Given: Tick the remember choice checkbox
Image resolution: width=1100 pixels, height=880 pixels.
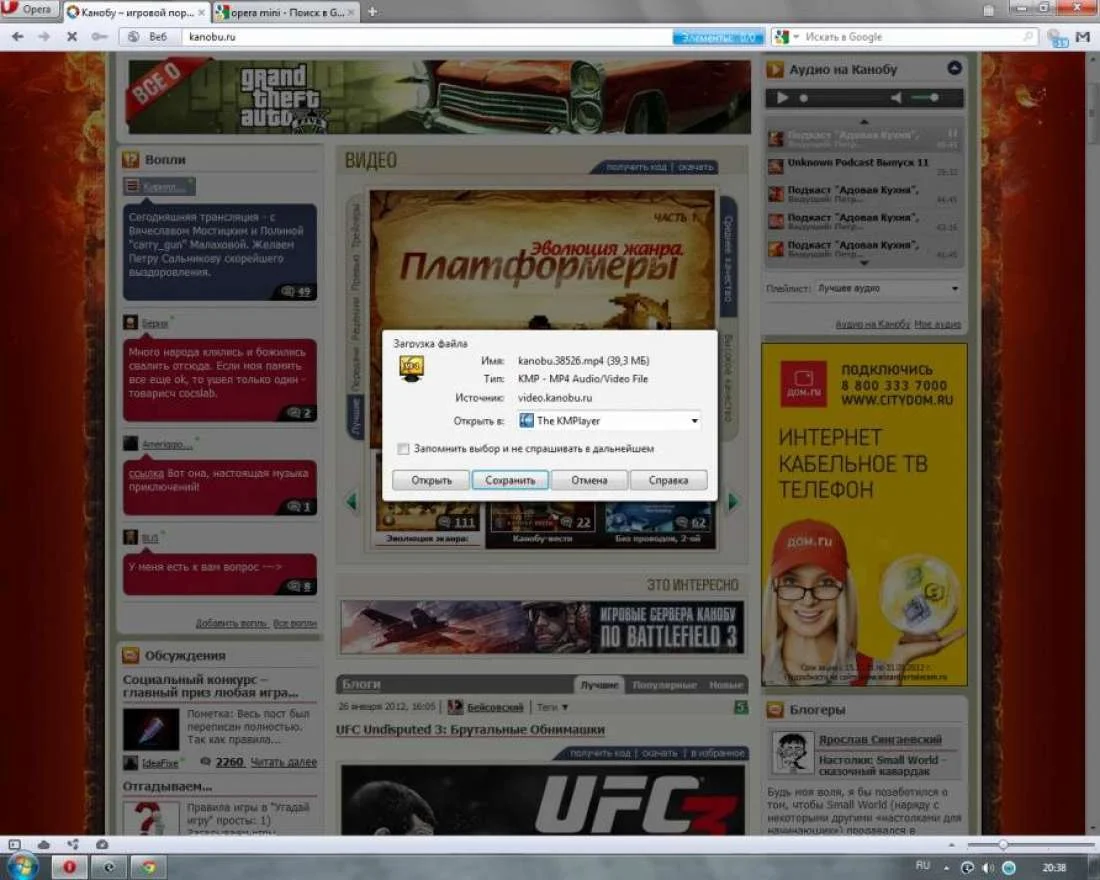Looking at the screenshot, I should 403,448.
